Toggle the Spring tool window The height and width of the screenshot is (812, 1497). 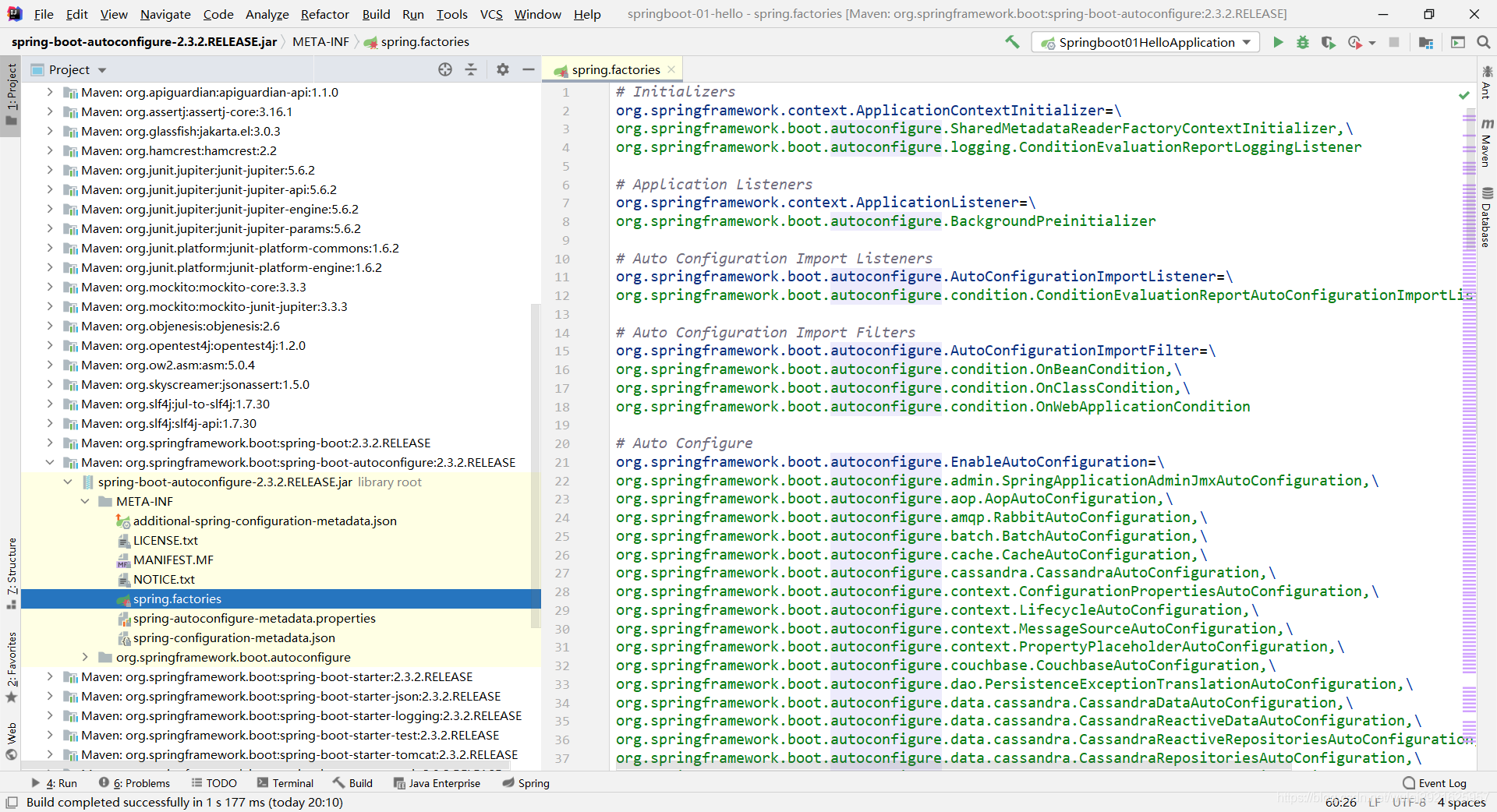click(526, 783)
